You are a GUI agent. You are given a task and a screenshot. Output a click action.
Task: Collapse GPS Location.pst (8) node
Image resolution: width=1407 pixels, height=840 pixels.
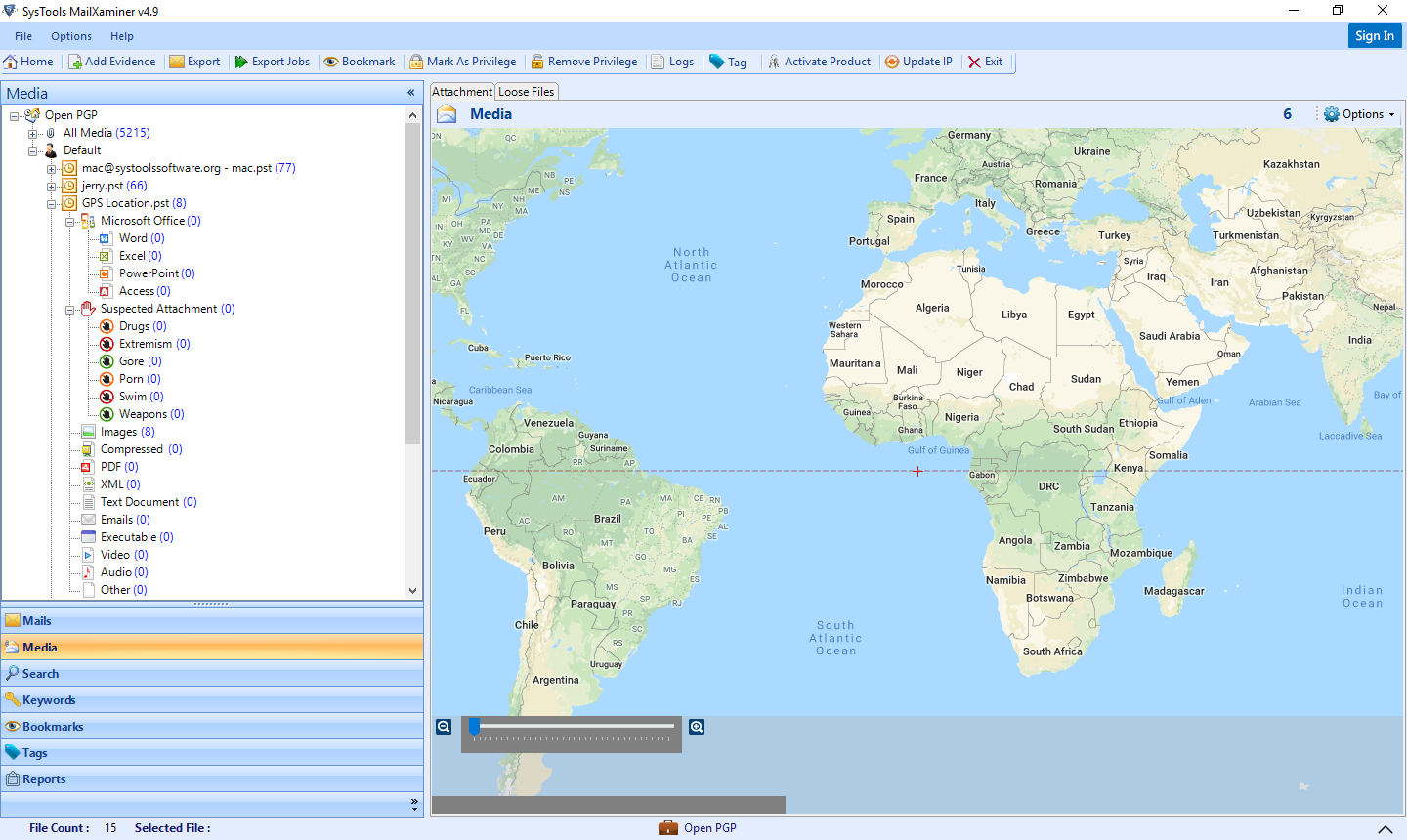[51, 203]
